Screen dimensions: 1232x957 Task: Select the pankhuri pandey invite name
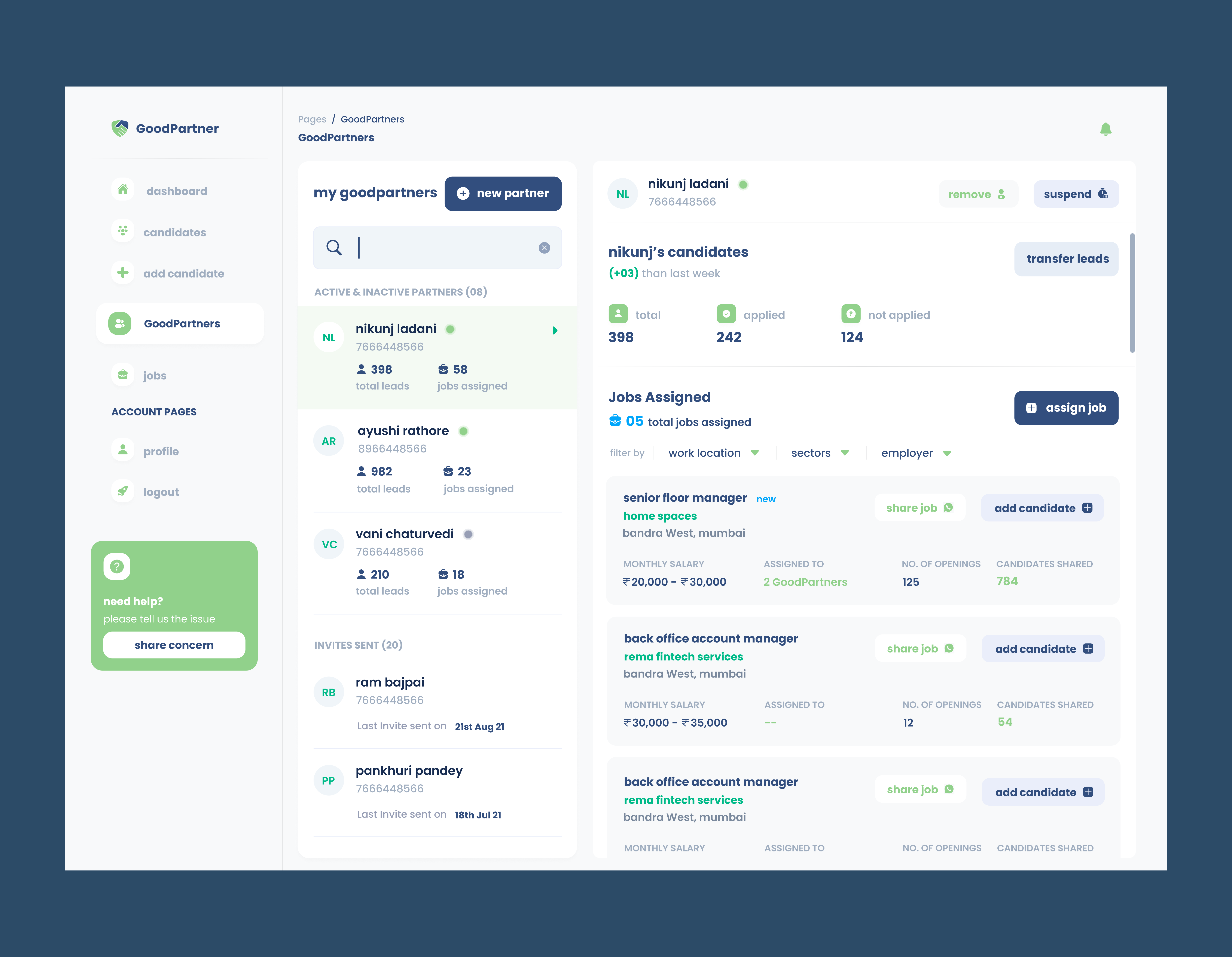[409, 771]
